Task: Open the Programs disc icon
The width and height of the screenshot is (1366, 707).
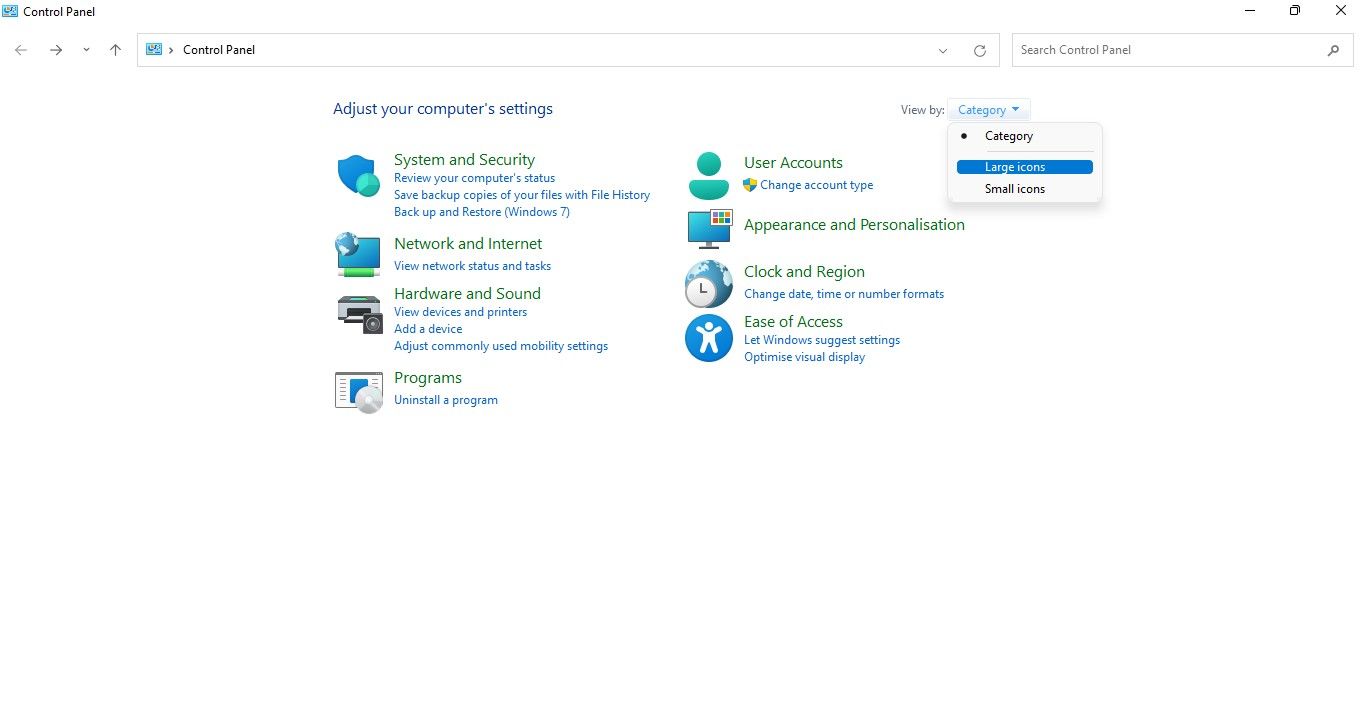Action: coord(359,392)
